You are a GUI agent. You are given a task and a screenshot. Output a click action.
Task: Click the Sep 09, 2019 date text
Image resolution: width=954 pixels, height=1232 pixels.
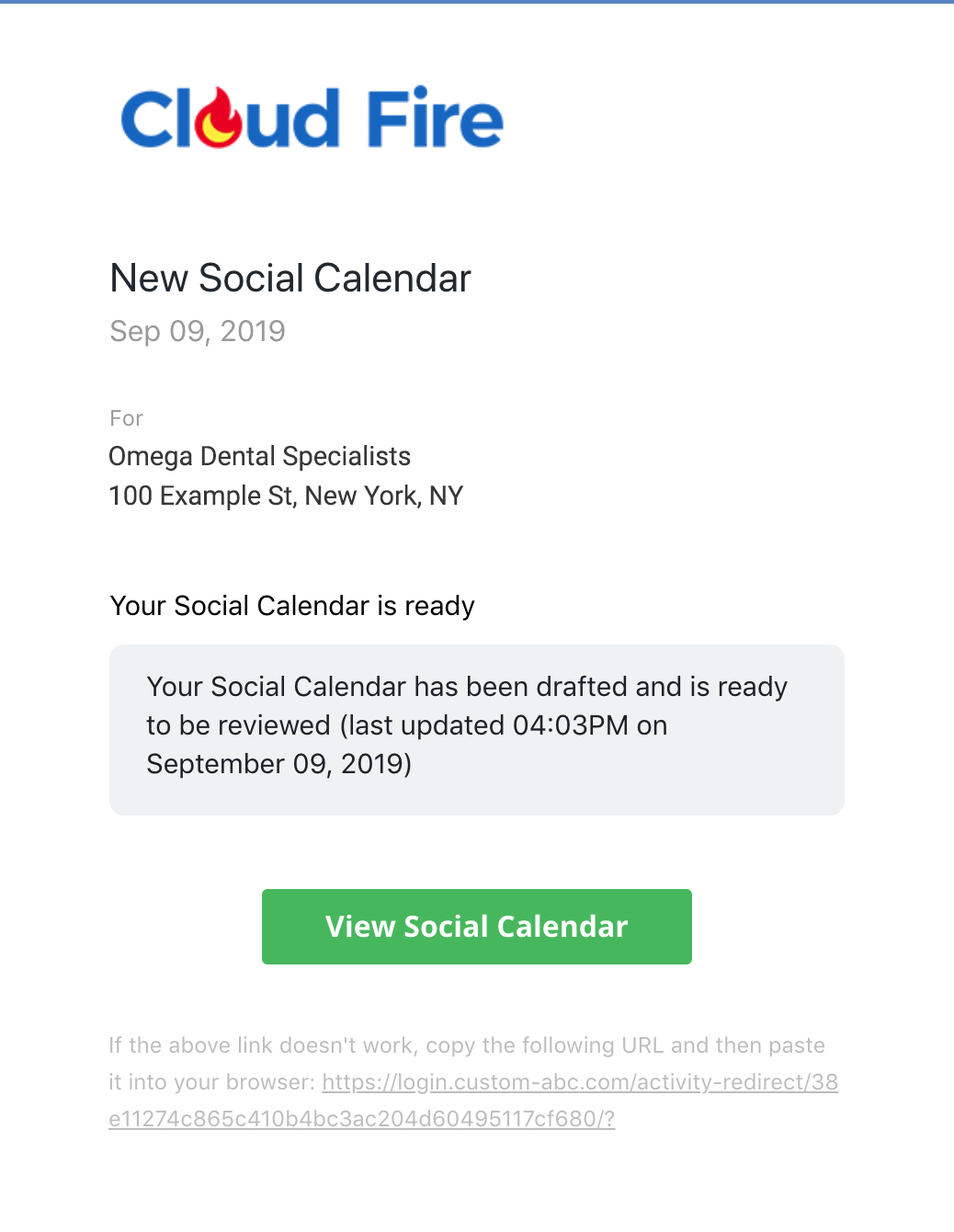click(x=198, y=331)
